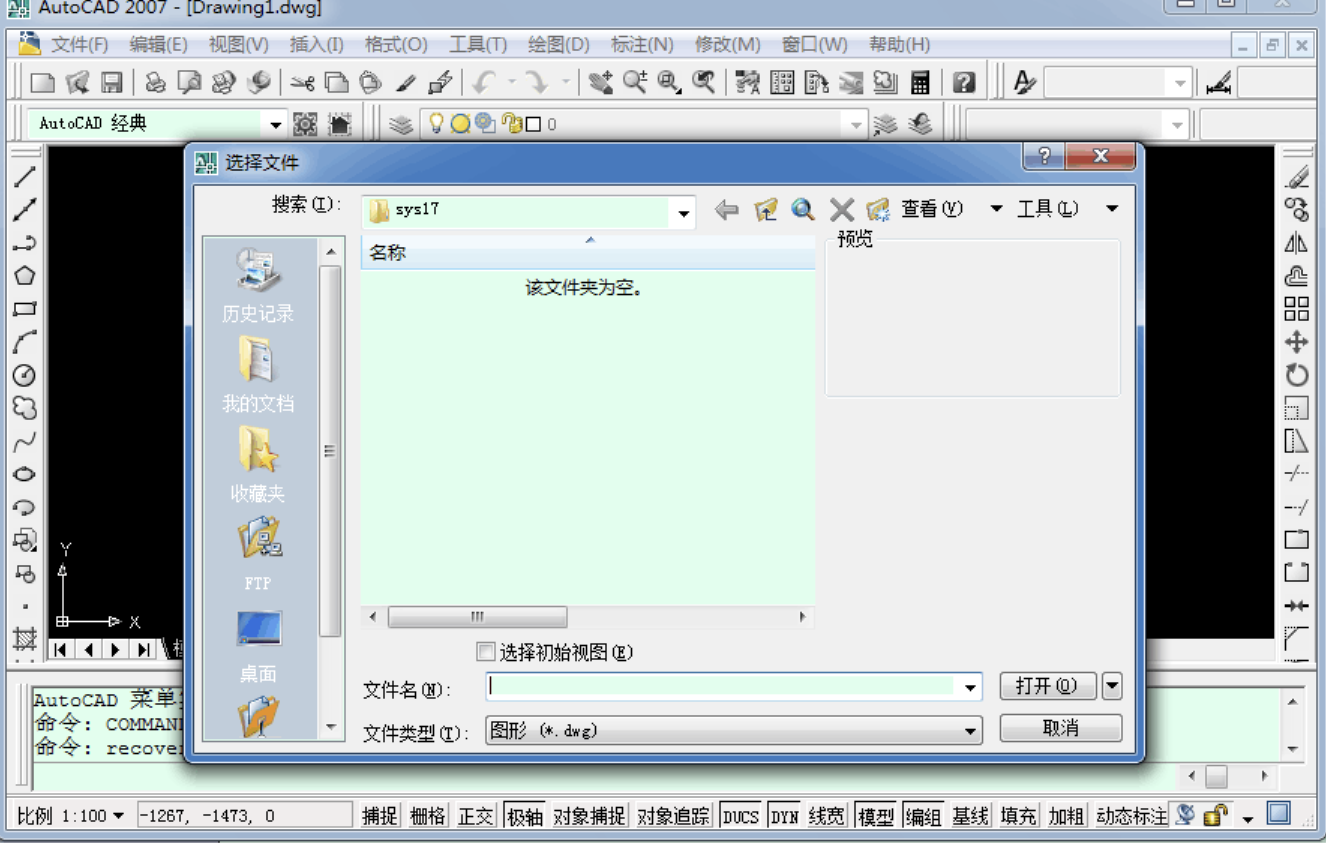
Task: Select the Revision Cloud tool
Action: (24, 408)
